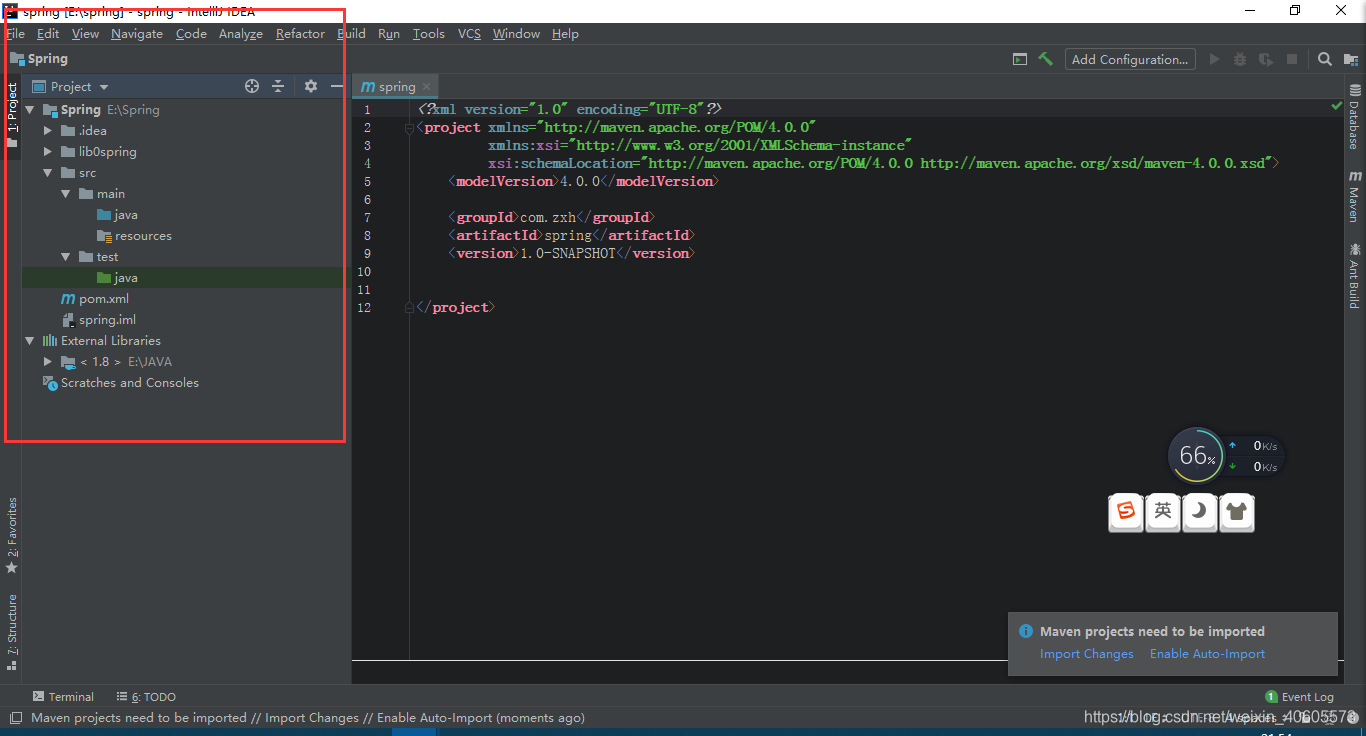Click Add Configuration... button

pos(1130,59)
